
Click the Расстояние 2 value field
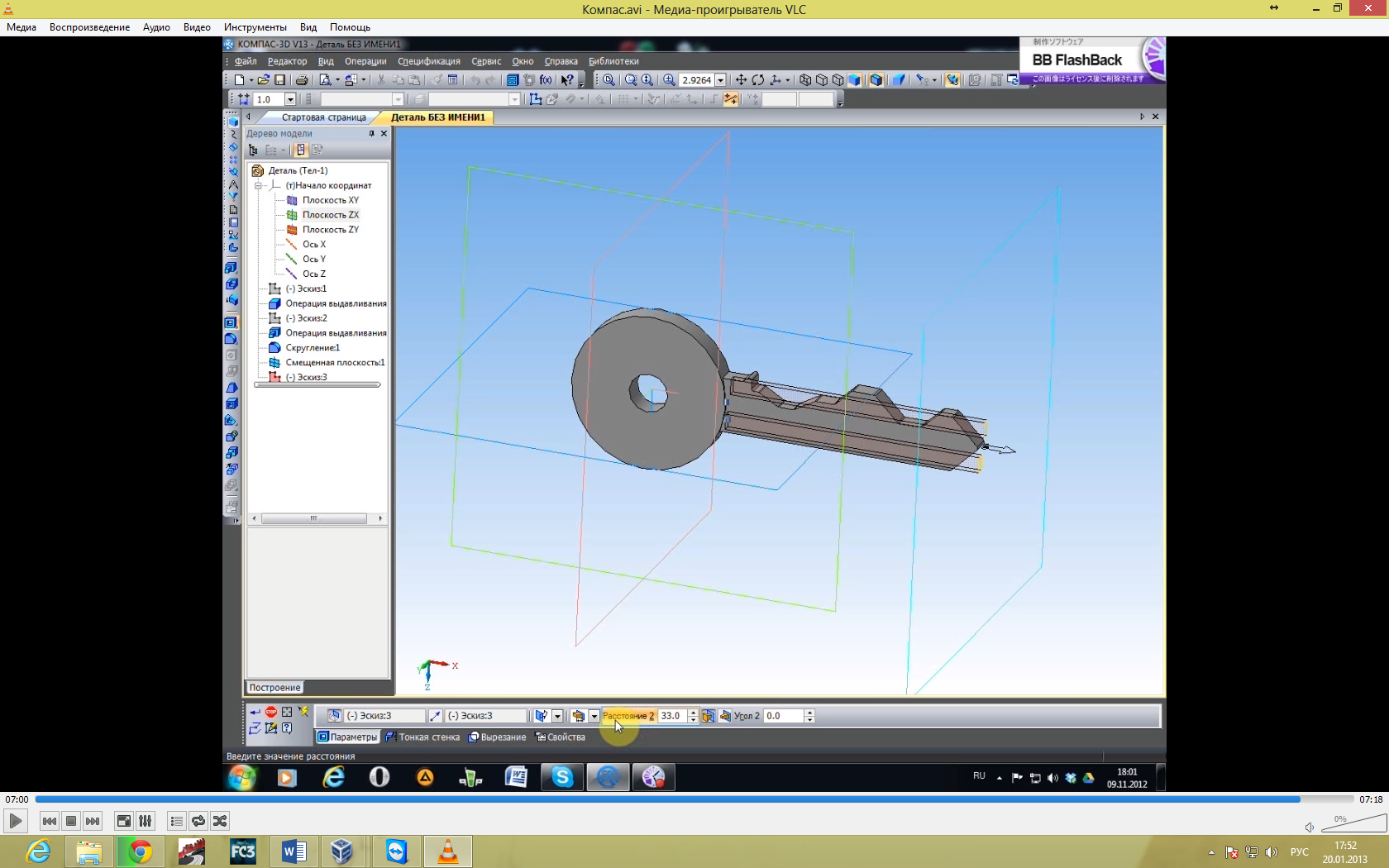(672, 716)
